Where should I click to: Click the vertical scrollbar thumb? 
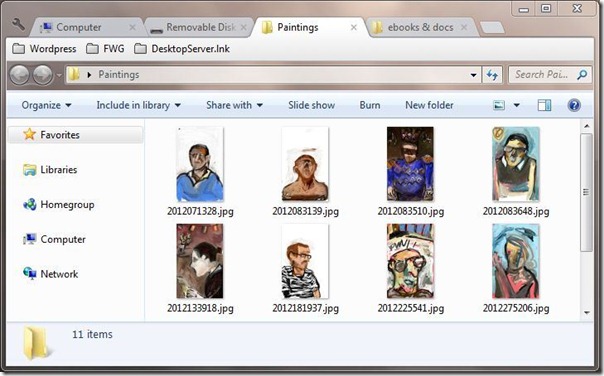pos(587,192)
